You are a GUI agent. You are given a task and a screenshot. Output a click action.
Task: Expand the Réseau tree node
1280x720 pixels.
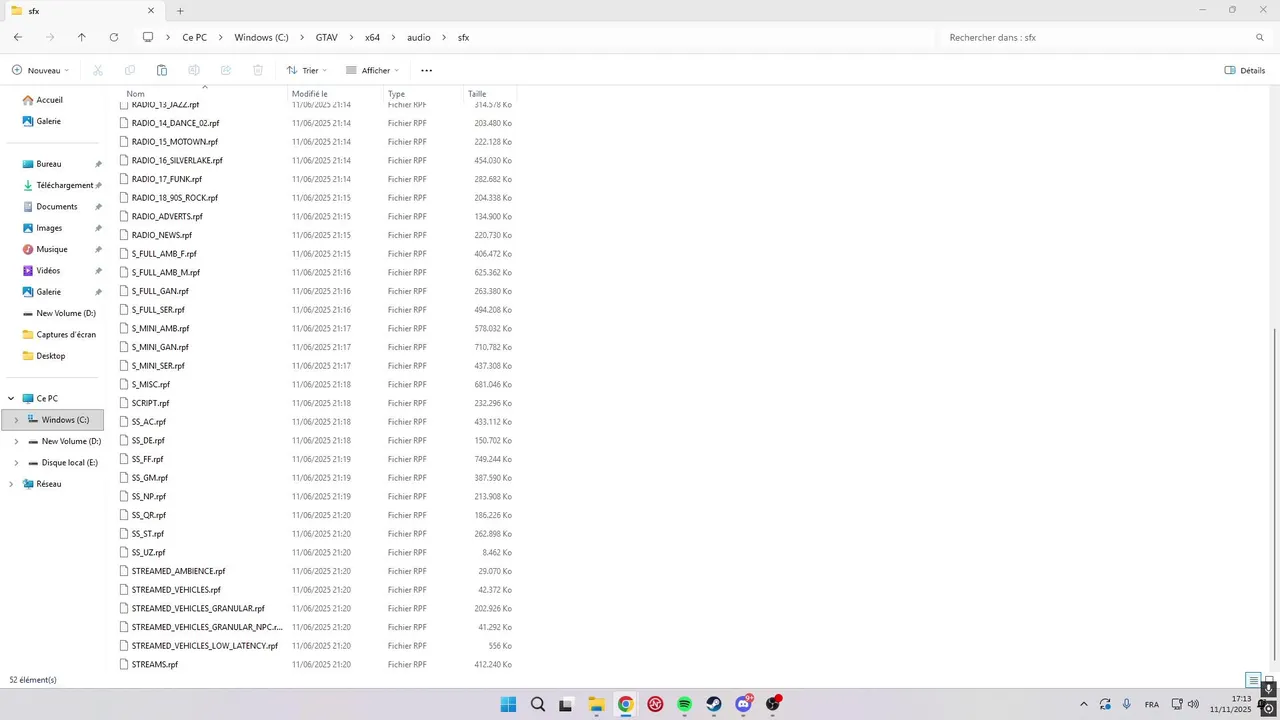coord(11,484)
